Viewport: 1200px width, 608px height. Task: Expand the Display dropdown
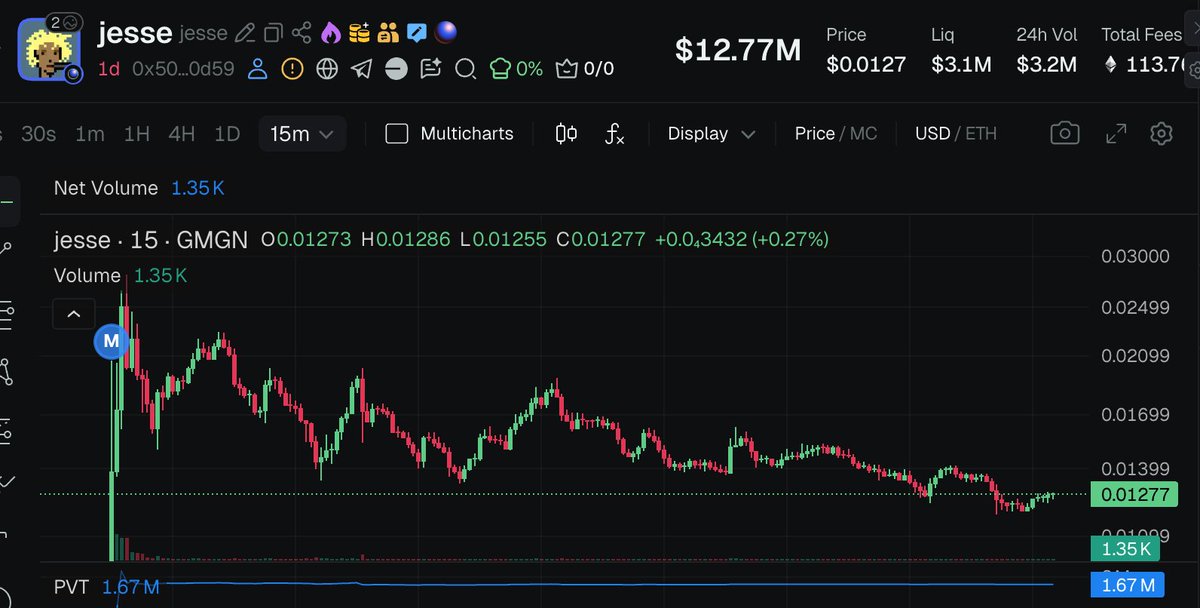[x=711, y=133]
